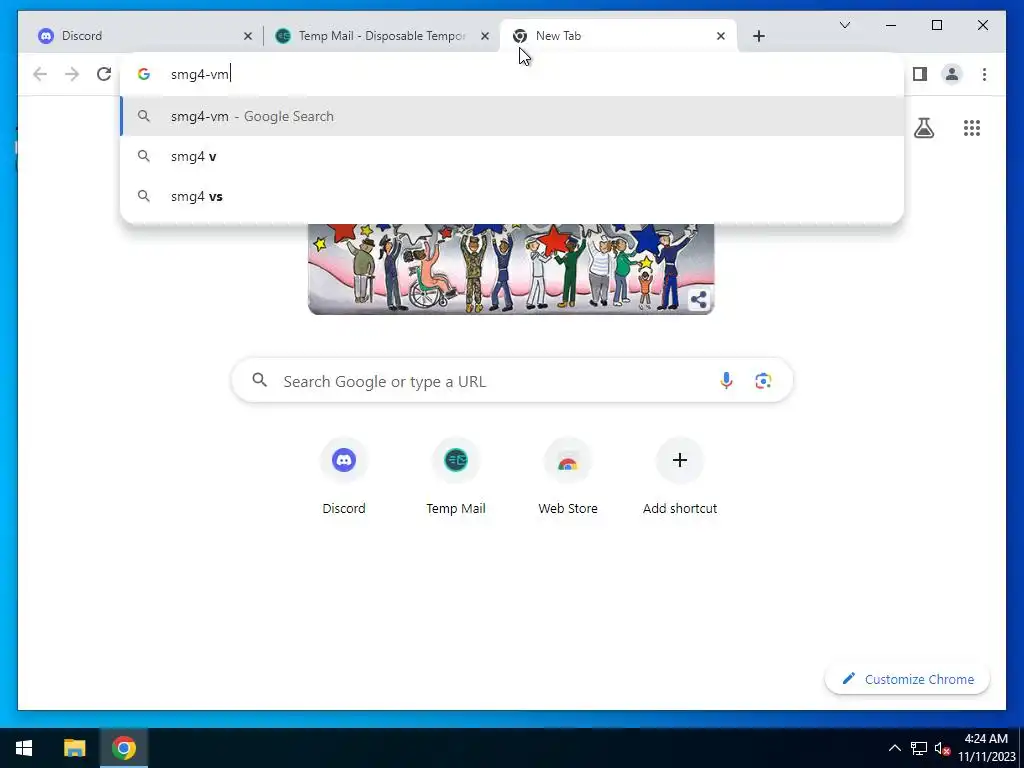The width and height of the screenshot is (1024, 768).
Task: Close the Discord tab
Action: tap(248, 37)
